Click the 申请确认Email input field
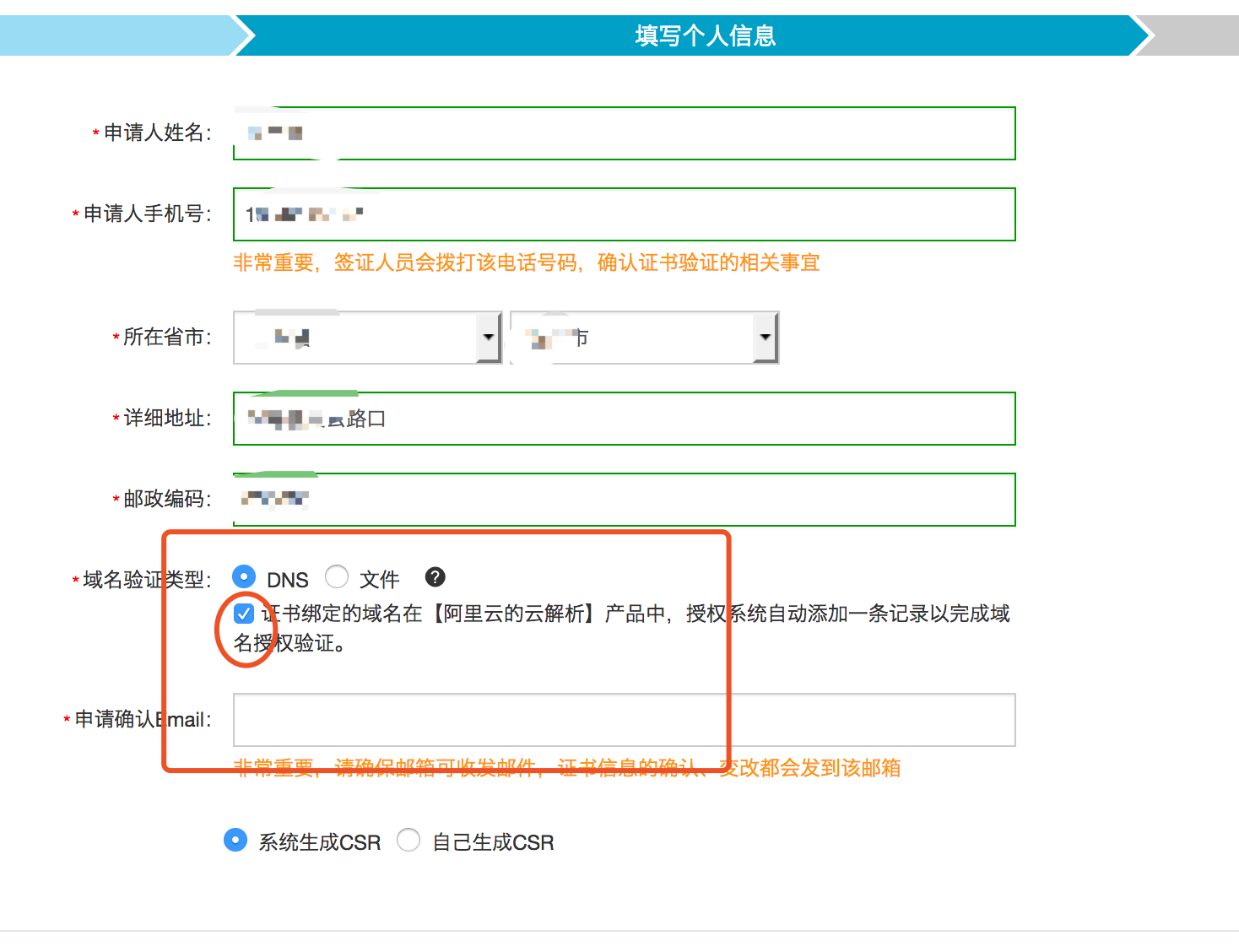The image size is (1239, 952). (x=625, y=720)
